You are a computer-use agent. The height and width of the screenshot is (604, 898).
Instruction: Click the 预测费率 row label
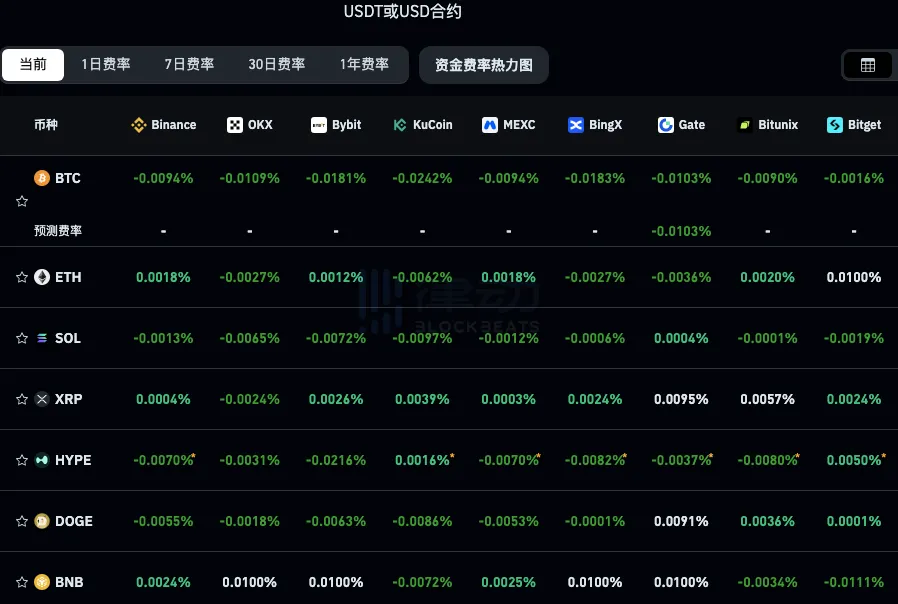[x=58, y=231]
